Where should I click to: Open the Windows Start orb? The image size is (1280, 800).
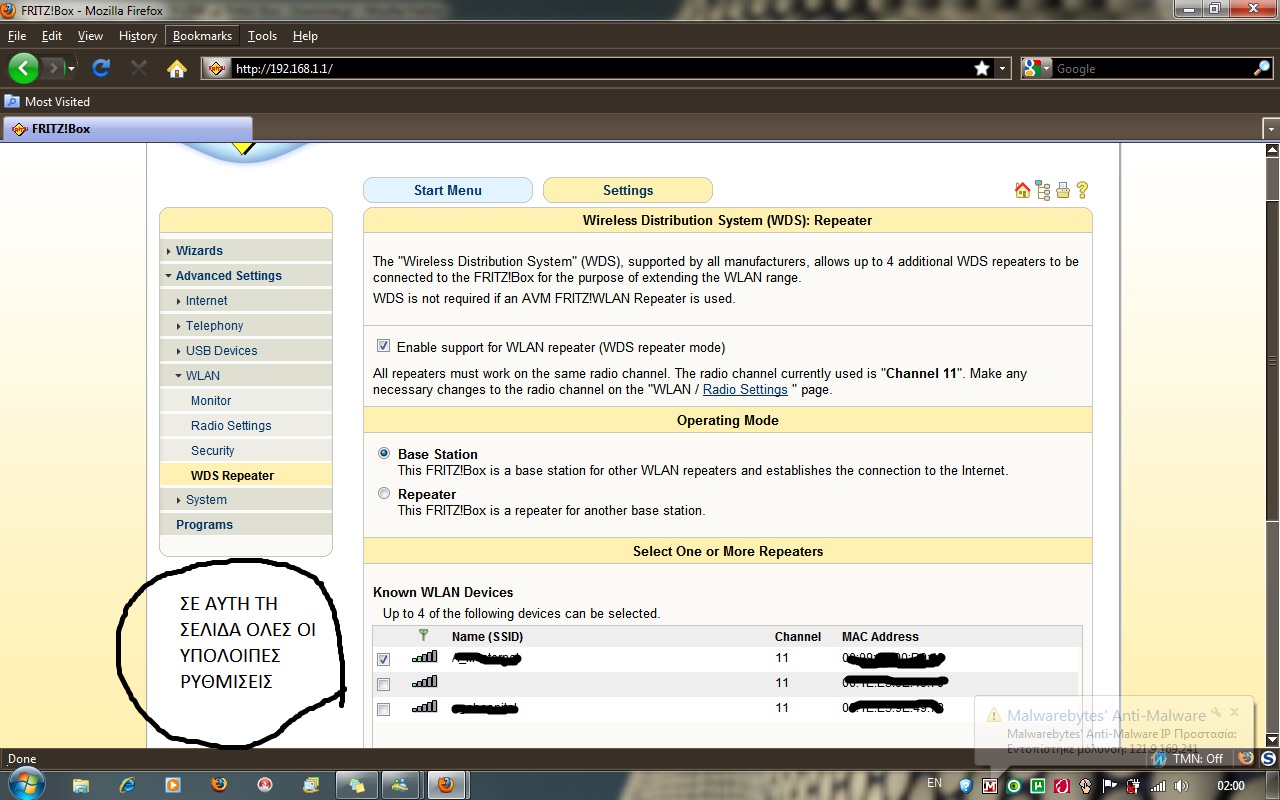[x=25, y=784]
